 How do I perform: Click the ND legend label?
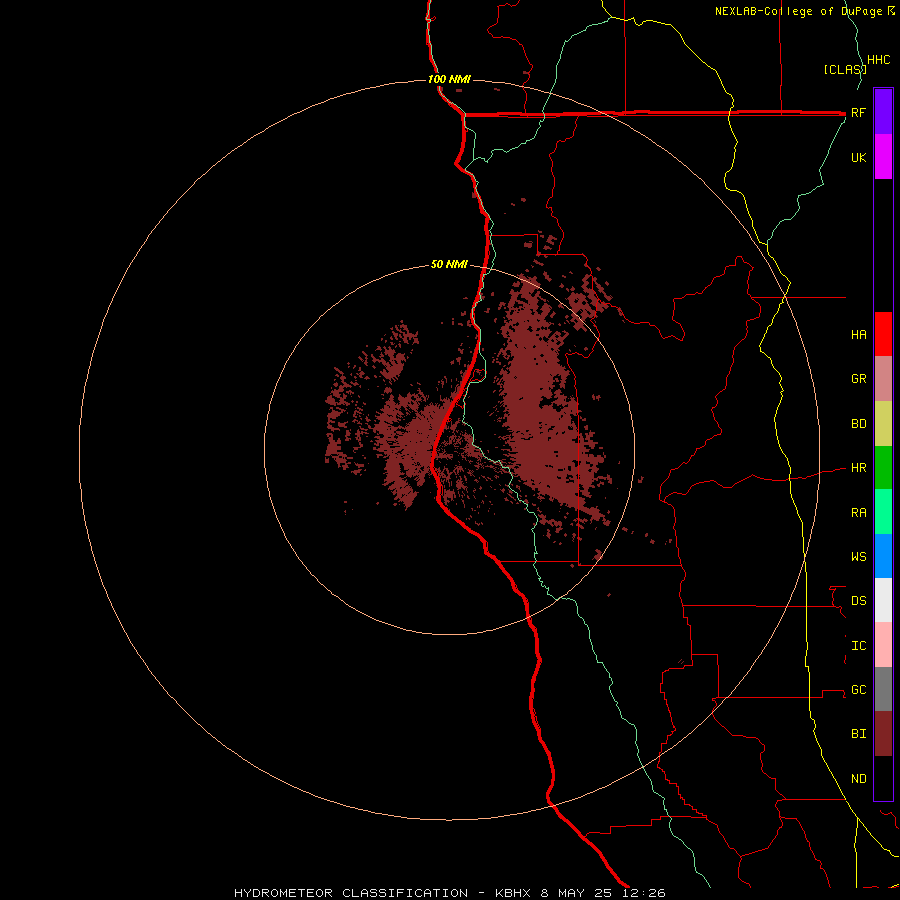[x=858, y=779]
